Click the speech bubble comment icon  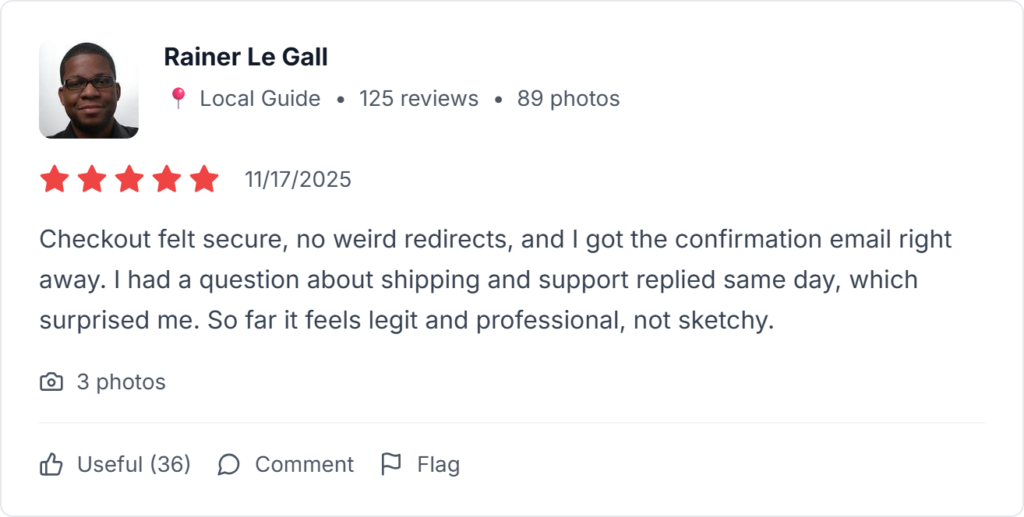(x=229, y=464)
